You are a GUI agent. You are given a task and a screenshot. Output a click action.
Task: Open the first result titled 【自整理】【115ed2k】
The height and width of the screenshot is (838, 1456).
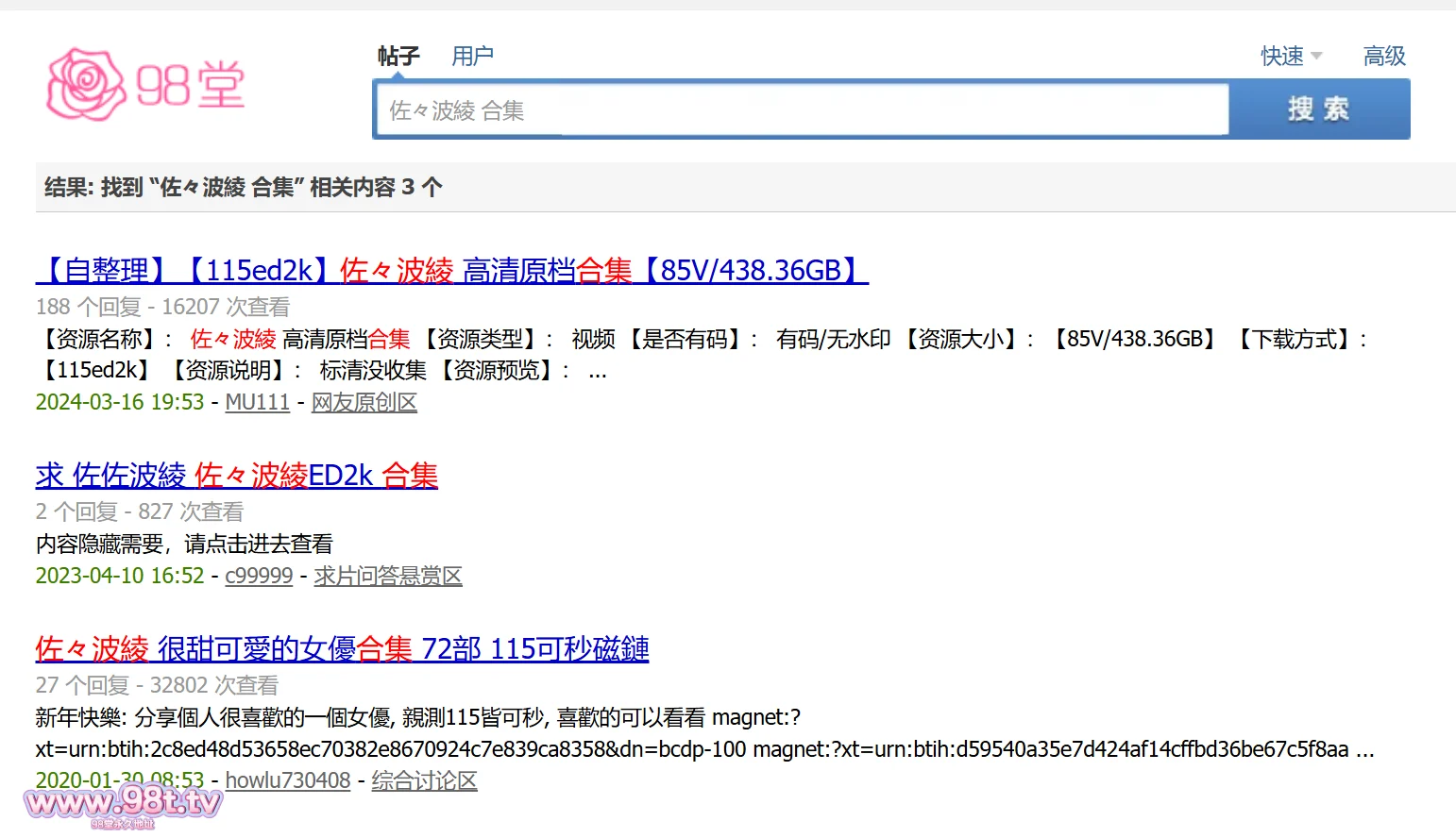click(x=451, y=271)
